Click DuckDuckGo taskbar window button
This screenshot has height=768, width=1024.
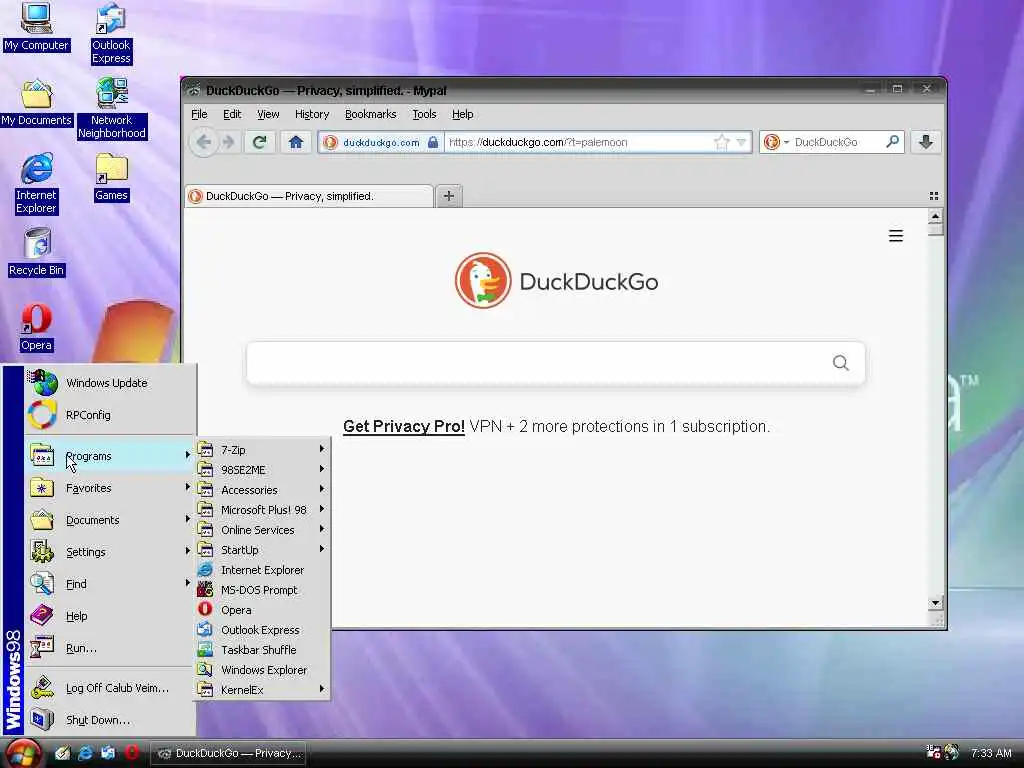pos(229,753)
